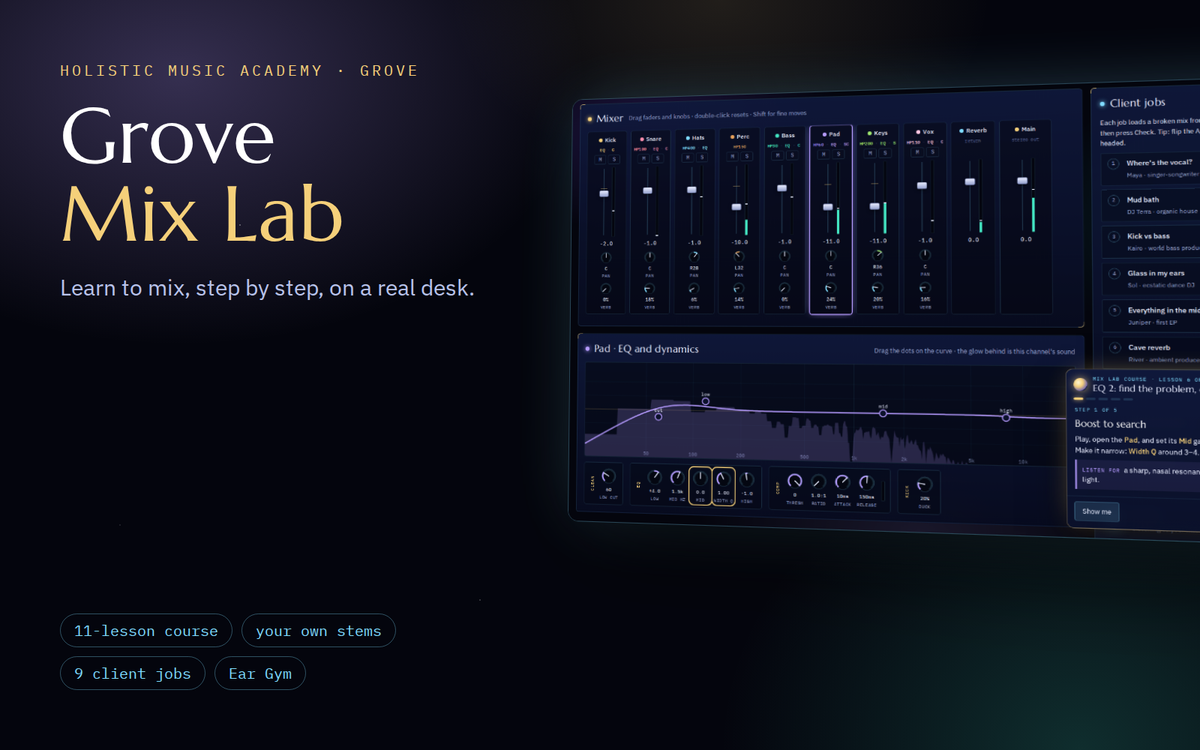Viewport: 1200px width, 750px height.
Task: Click the '9 client jobs' pill
Action: [x=133, y=673]
